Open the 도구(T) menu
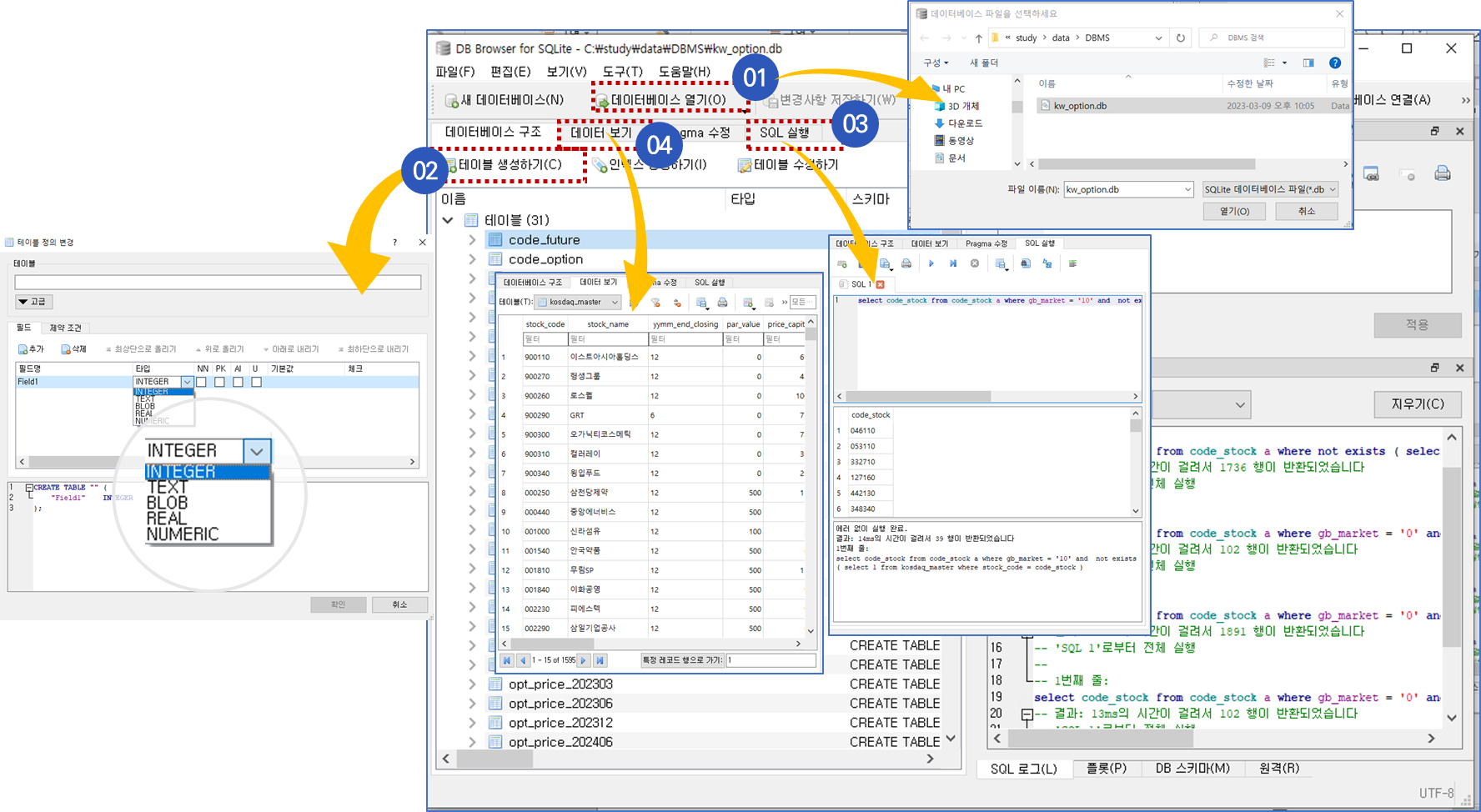Viewport: 1481px width, 812px height. coord(621,72)
